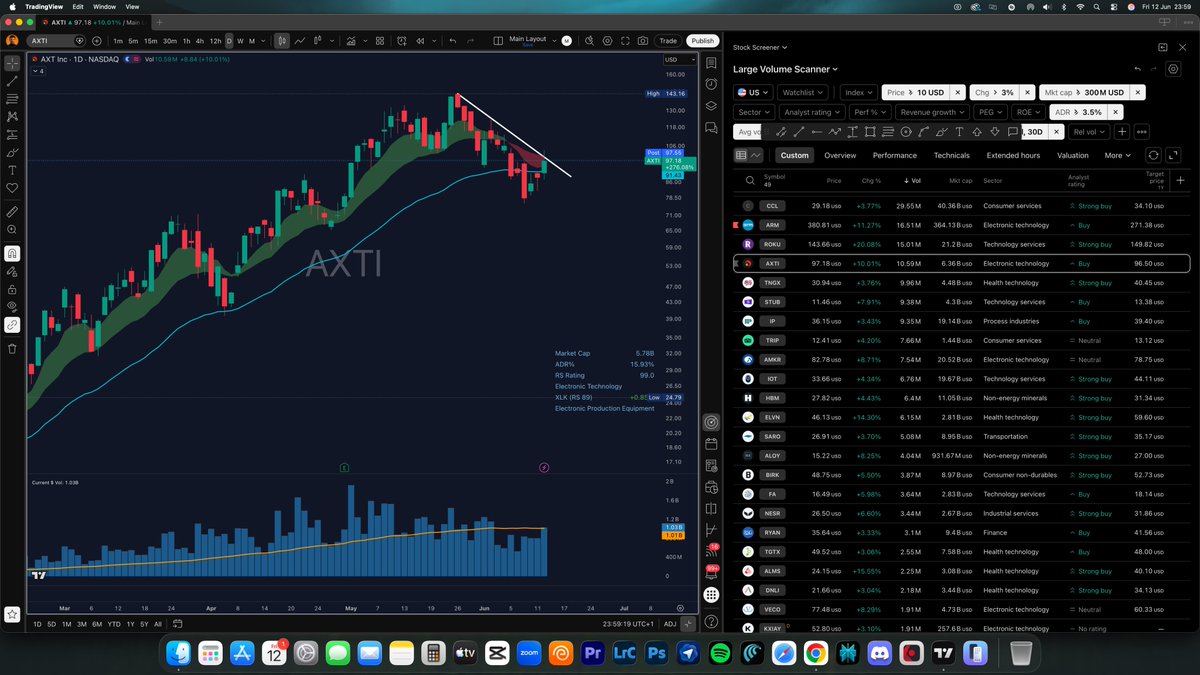Toggle ADJ adjusted data button
The width and height of the screenshot is (1200, 675).
point(670,623)
